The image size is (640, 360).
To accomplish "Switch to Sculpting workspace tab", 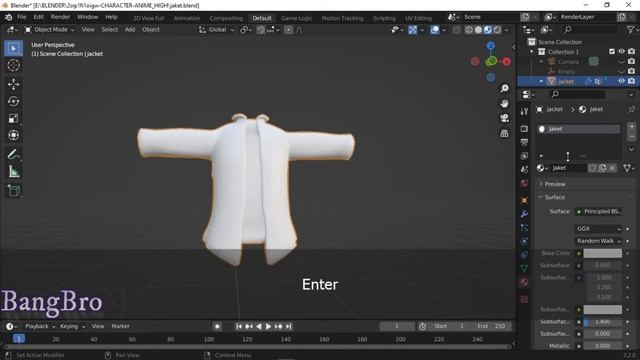I will pyautogui.click(x=384, y=18).
